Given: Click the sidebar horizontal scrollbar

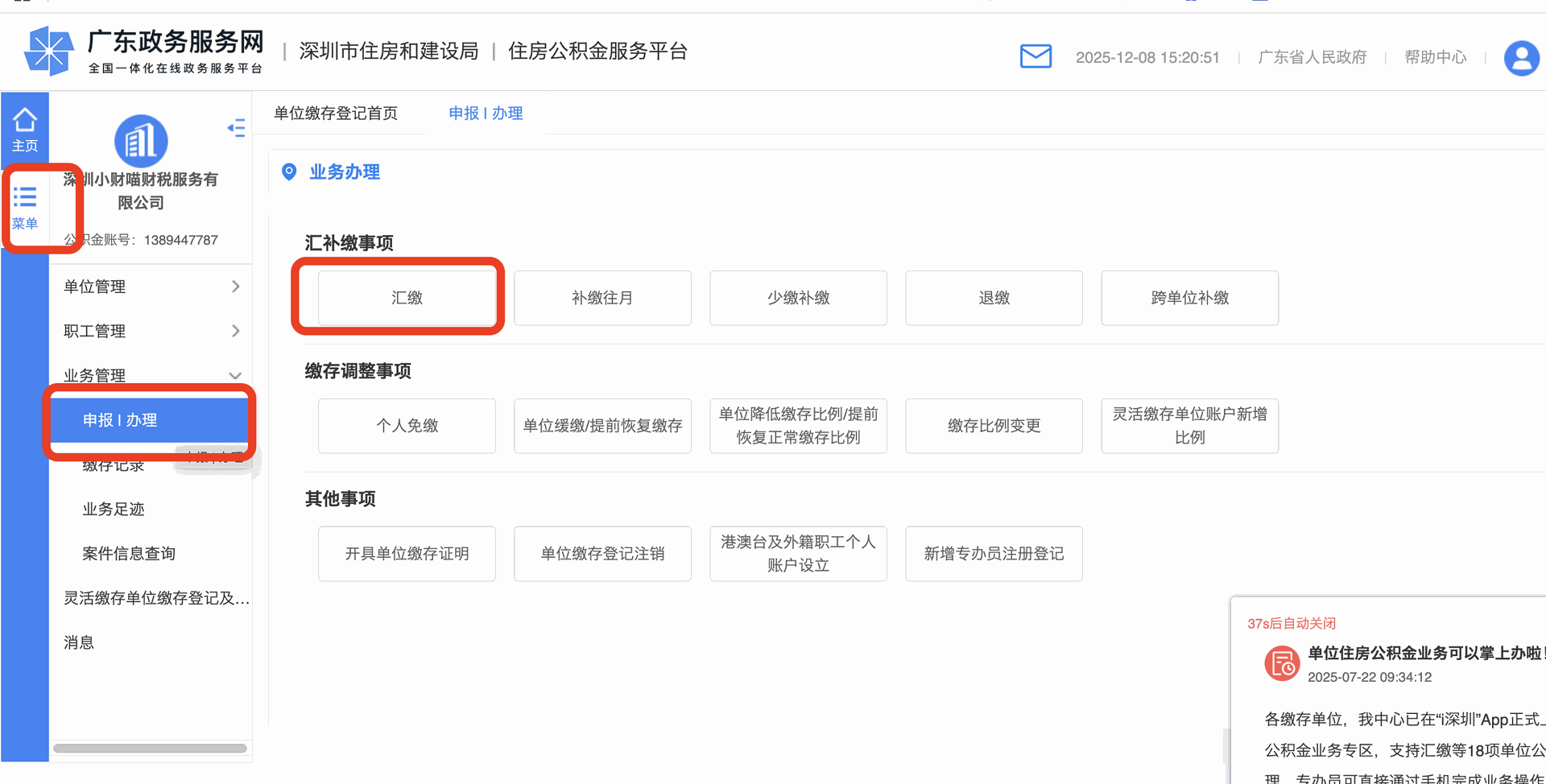Looking at the screenshot, I should click(x=150, y=749).
